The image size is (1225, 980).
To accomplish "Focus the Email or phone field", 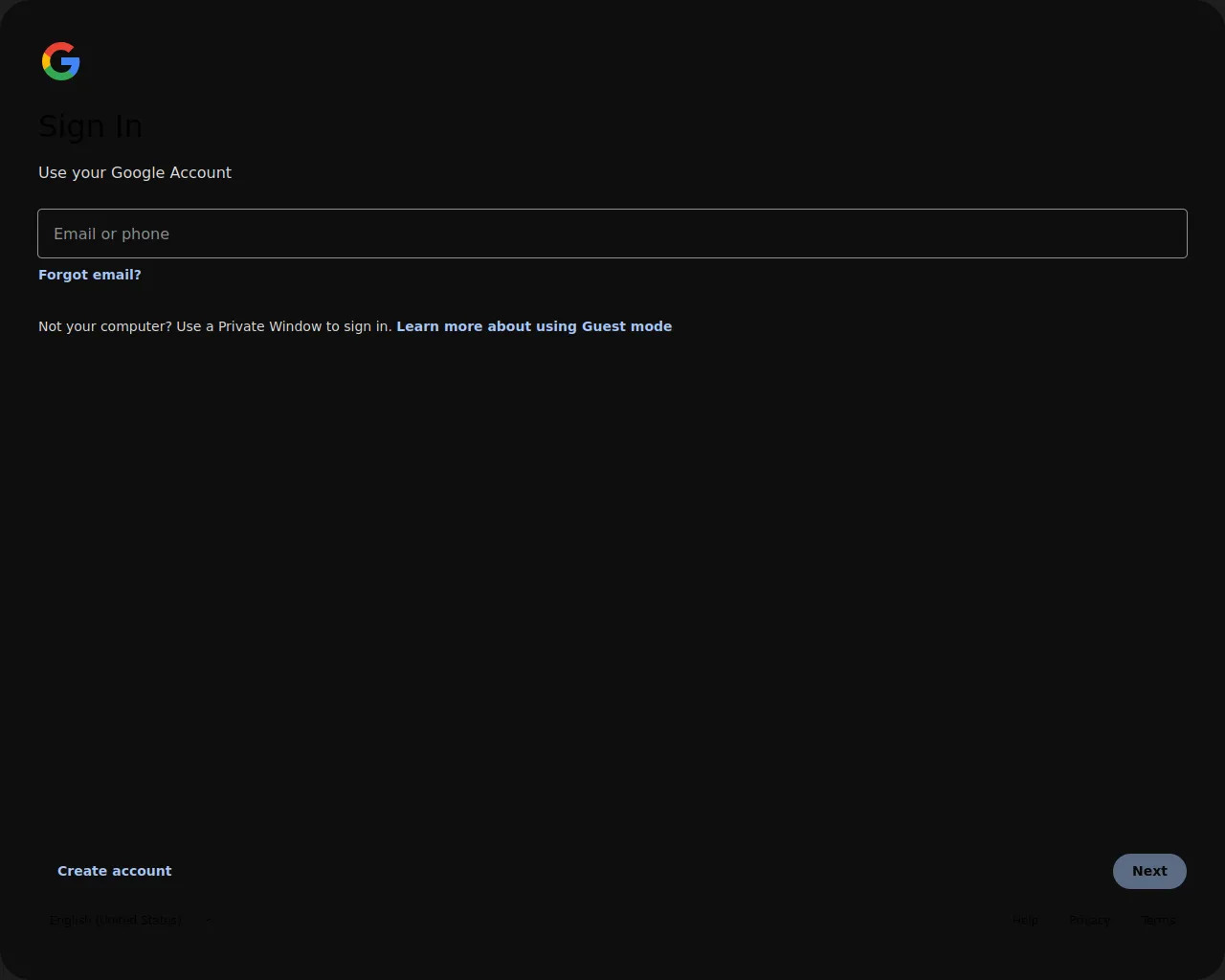I will tap(612, 234).
